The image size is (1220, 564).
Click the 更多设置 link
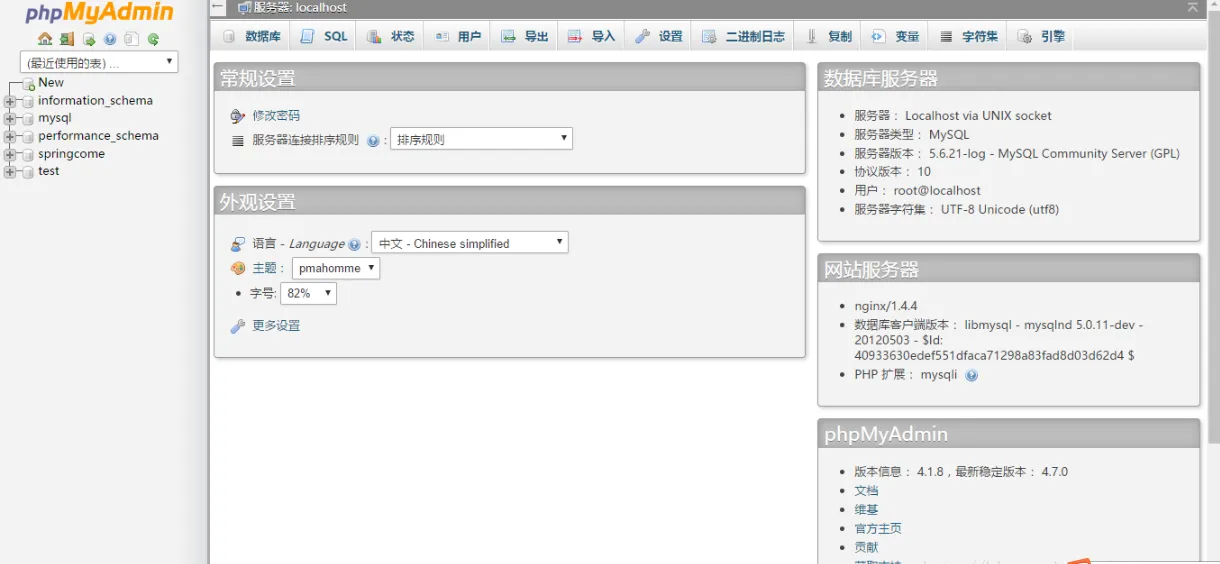click(276, 326)
